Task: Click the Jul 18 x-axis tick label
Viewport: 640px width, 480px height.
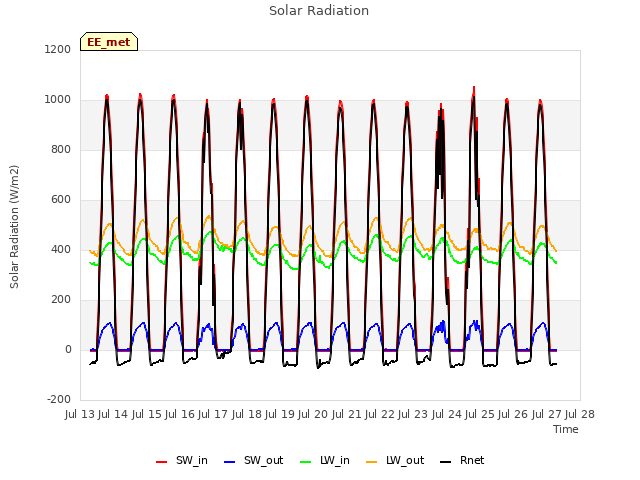Action: (247, 414)
